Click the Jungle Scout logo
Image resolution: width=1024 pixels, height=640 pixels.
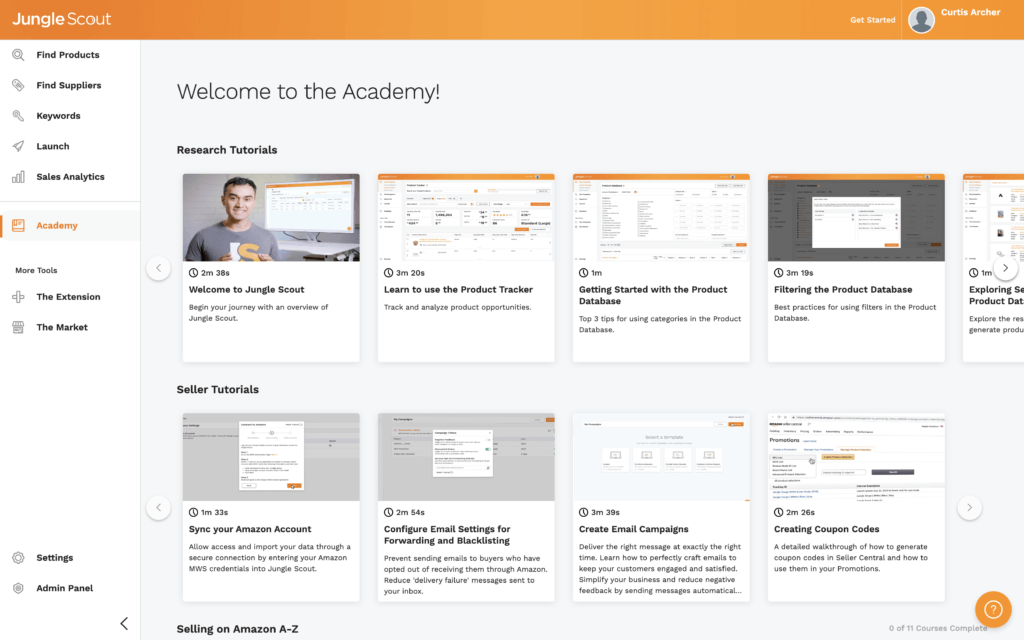click(x=61, y=19)
